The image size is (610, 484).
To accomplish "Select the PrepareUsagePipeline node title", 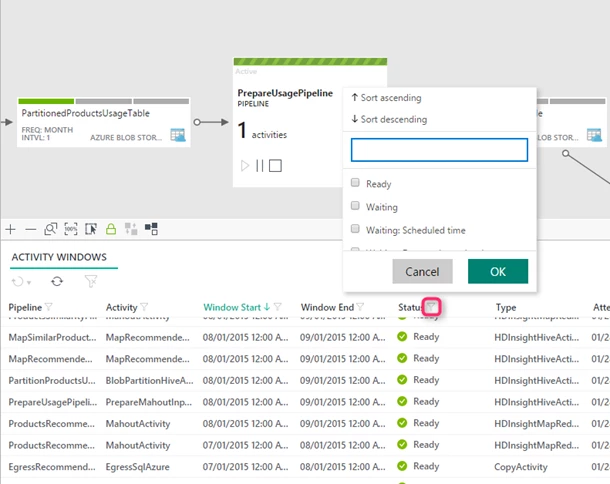I will [285, 93].
